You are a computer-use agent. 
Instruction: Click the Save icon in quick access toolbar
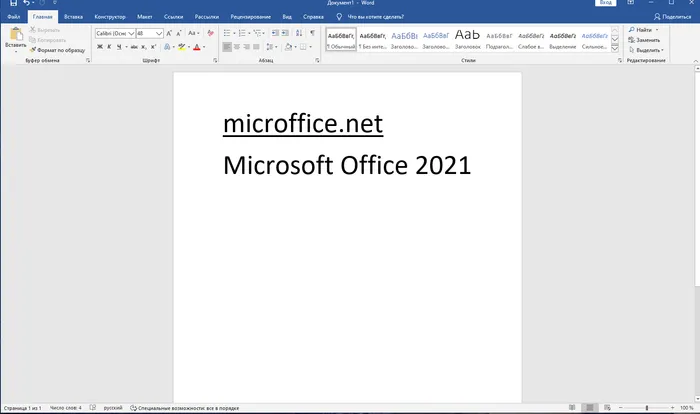click(13, 3)
